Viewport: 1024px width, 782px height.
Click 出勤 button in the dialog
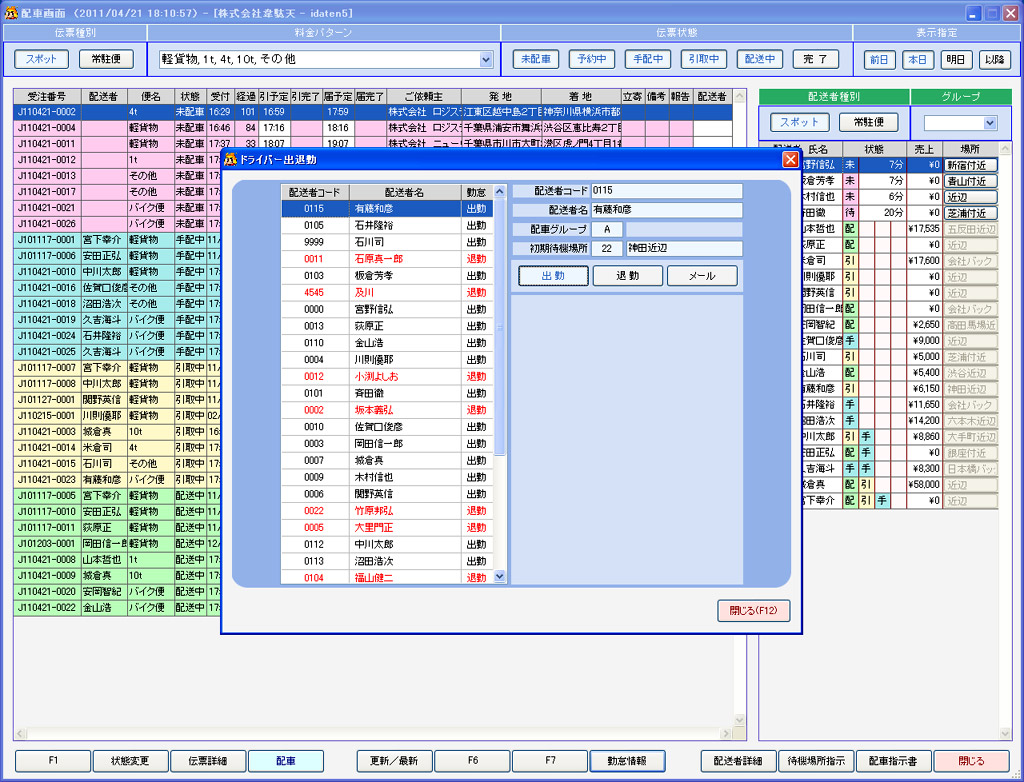point(553,276)
